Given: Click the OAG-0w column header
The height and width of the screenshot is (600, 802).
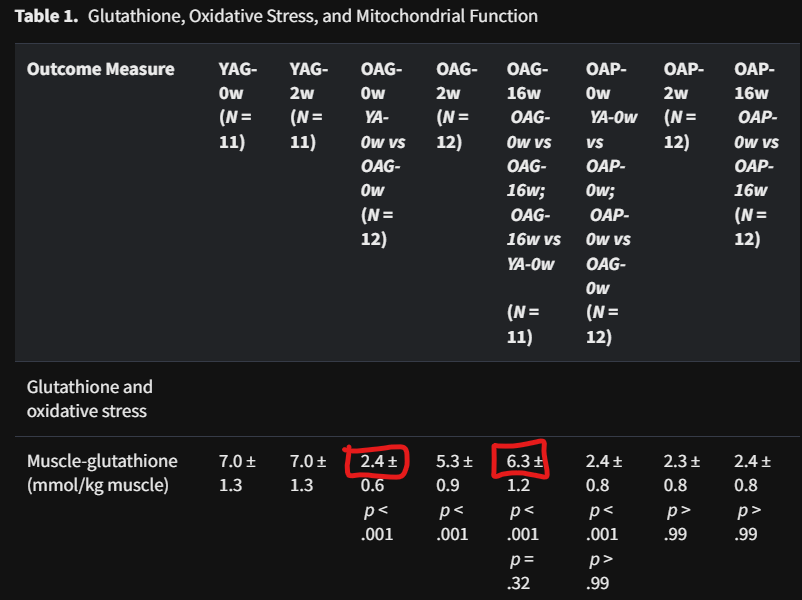Looking at the screenshot, I should pos(383,154).
